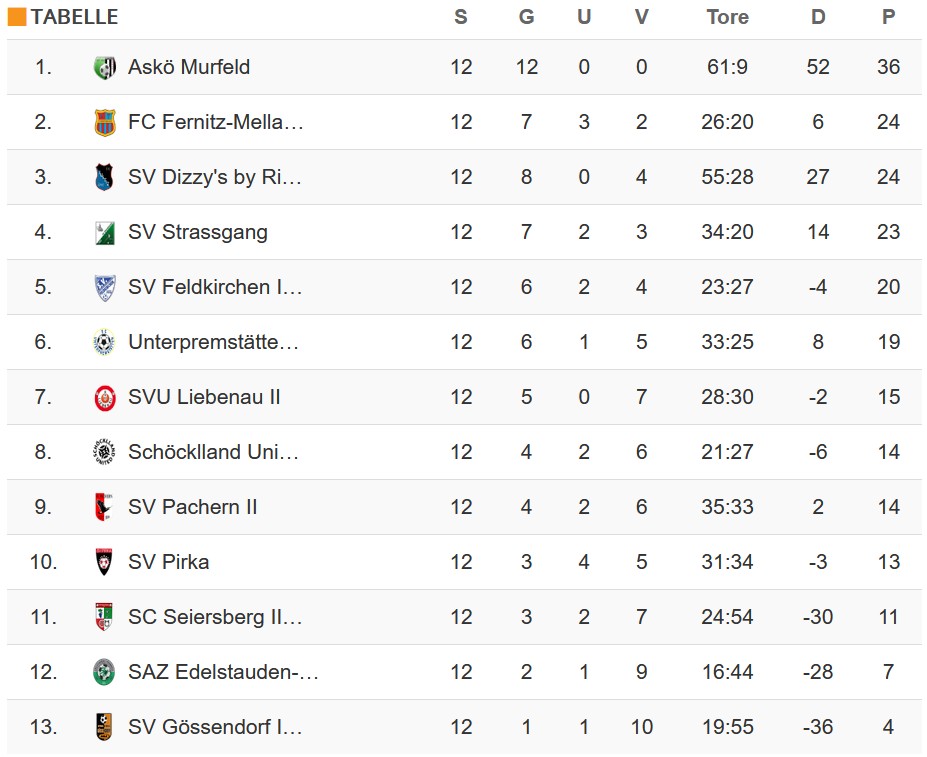Click the P points column header
Screen dimensions: 927x757
click(x=888, y=17)
